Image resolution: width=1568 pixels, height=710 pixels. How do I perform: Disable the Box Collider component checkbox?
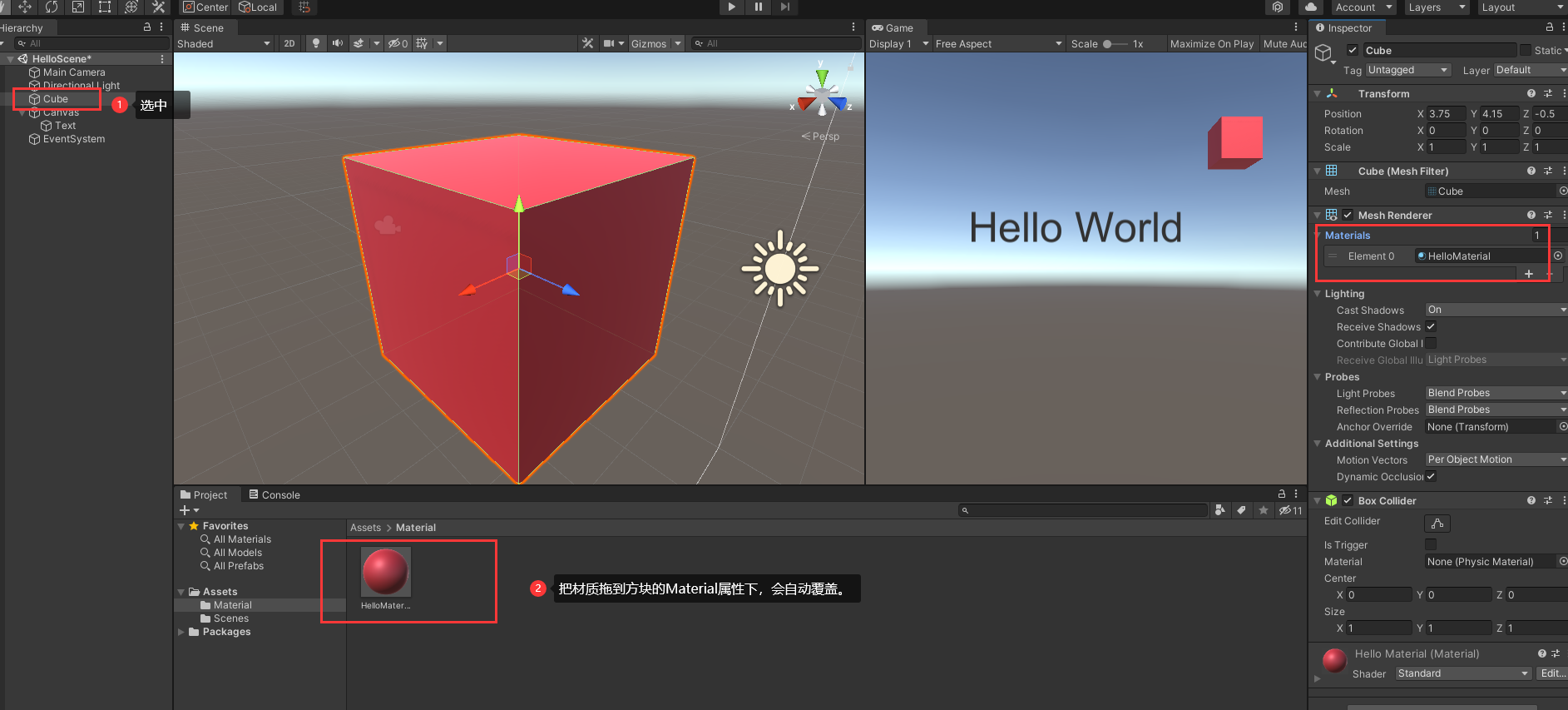pos(1348,500)
